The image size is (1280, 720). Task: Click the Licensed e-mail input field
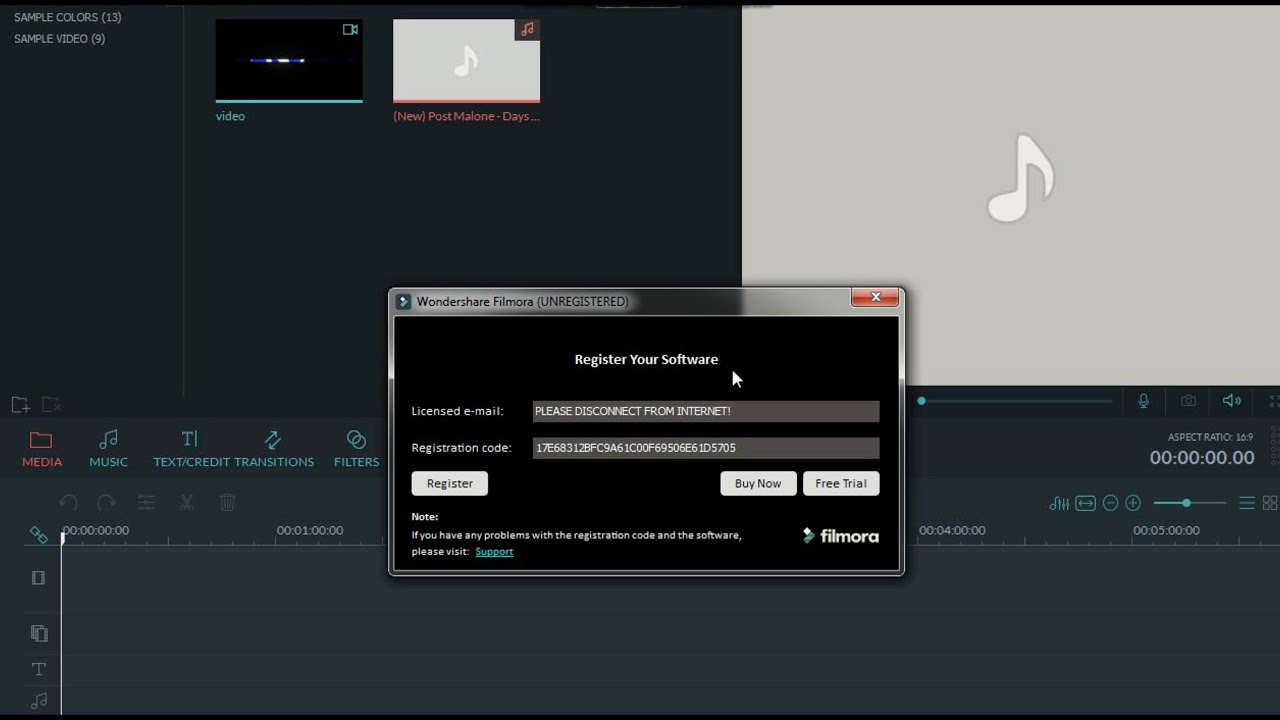tap(706, 411)
